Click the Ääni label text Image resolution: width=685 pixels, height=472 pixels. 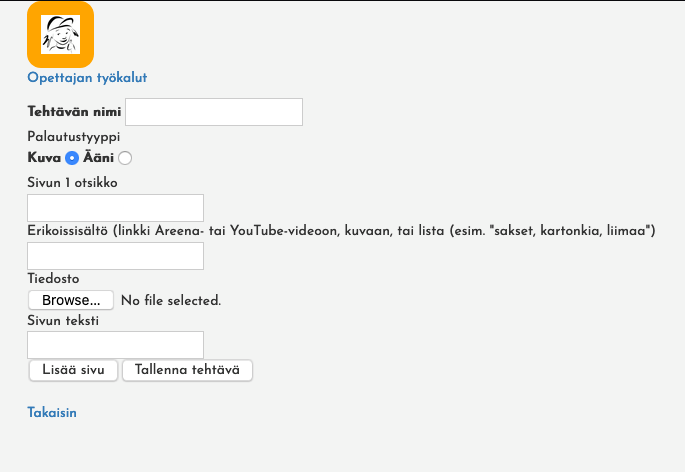pyautogui.click(x=98, y=157)
